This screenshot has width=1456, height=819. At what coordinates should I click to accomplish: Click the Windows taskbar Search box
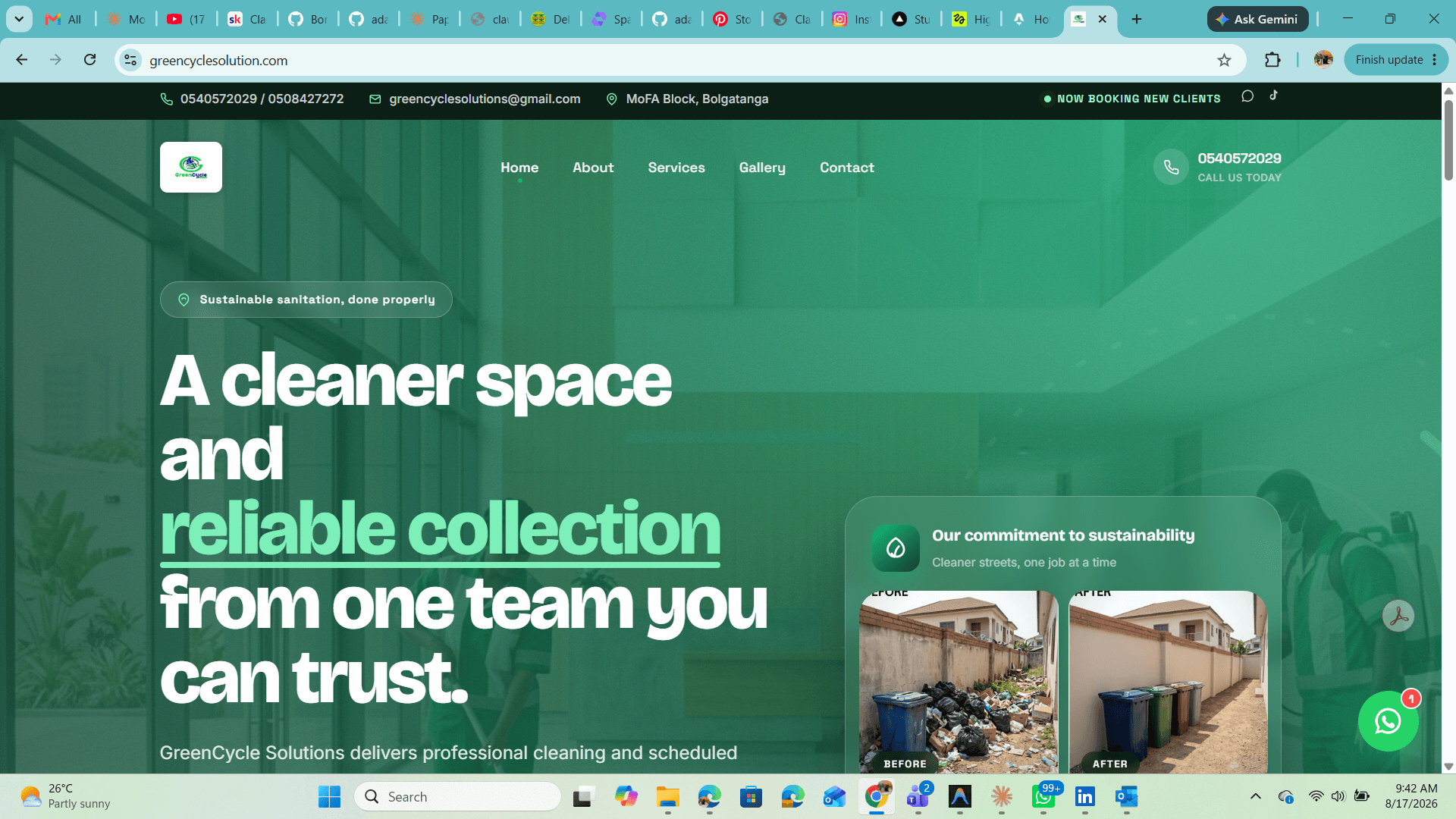tap(458, 796)
